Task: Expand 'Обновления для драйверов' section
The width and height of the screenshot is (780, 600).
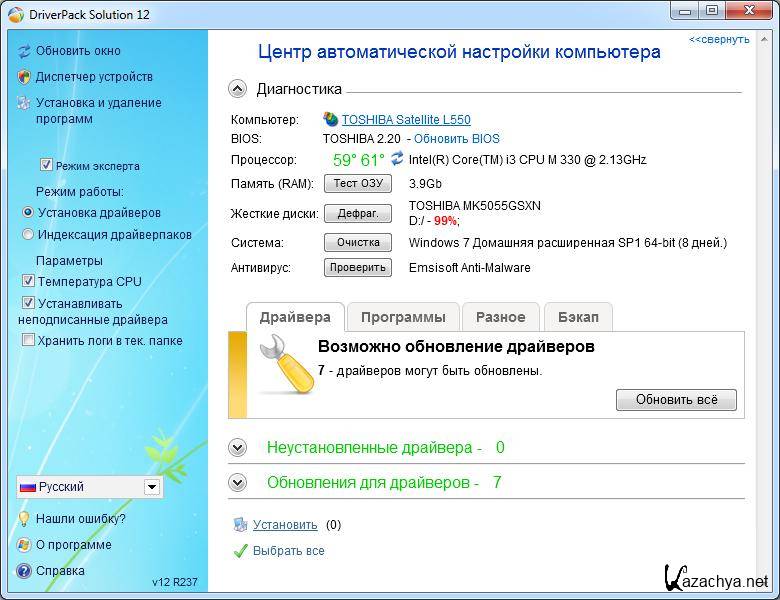Action: tap(237, 482)
